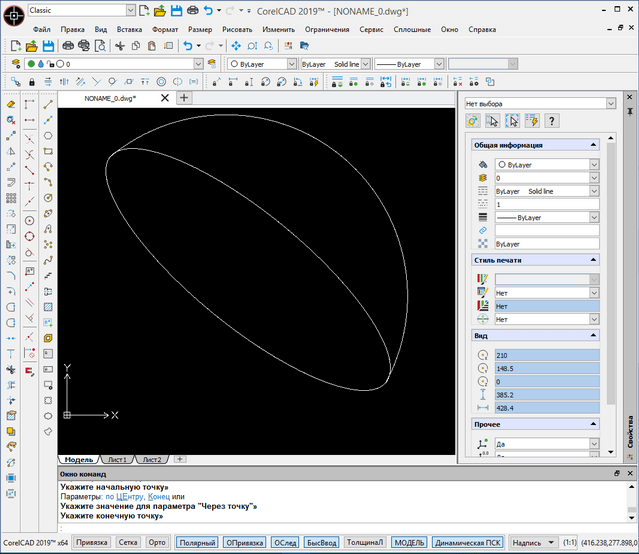The width and height of the screenshot is (639, 554).
Task: Click the Quick Select icon in Properties panel
Action: coord(531,121)
